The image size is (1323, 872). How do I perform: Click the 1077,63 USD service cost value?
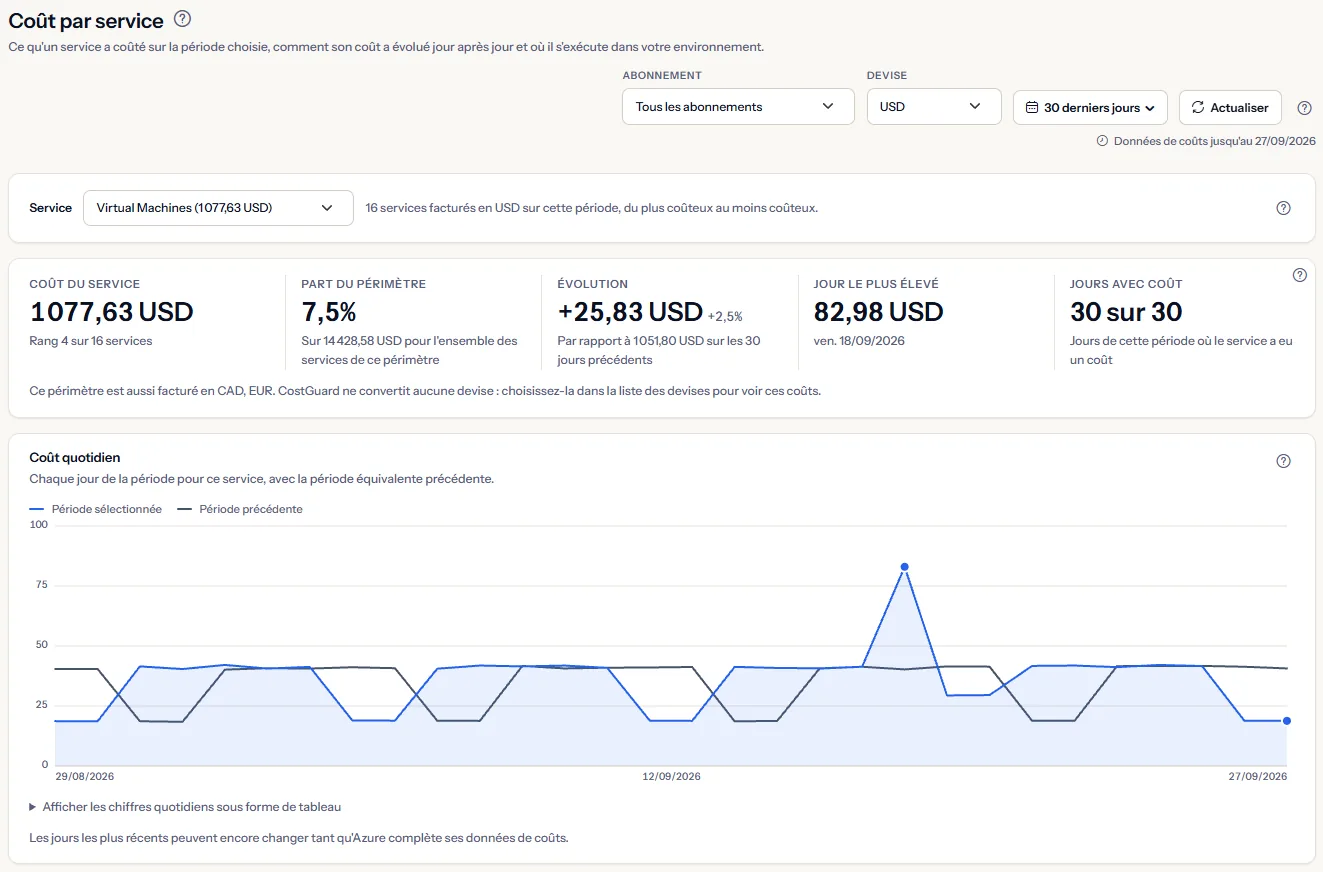coord(112,312)
